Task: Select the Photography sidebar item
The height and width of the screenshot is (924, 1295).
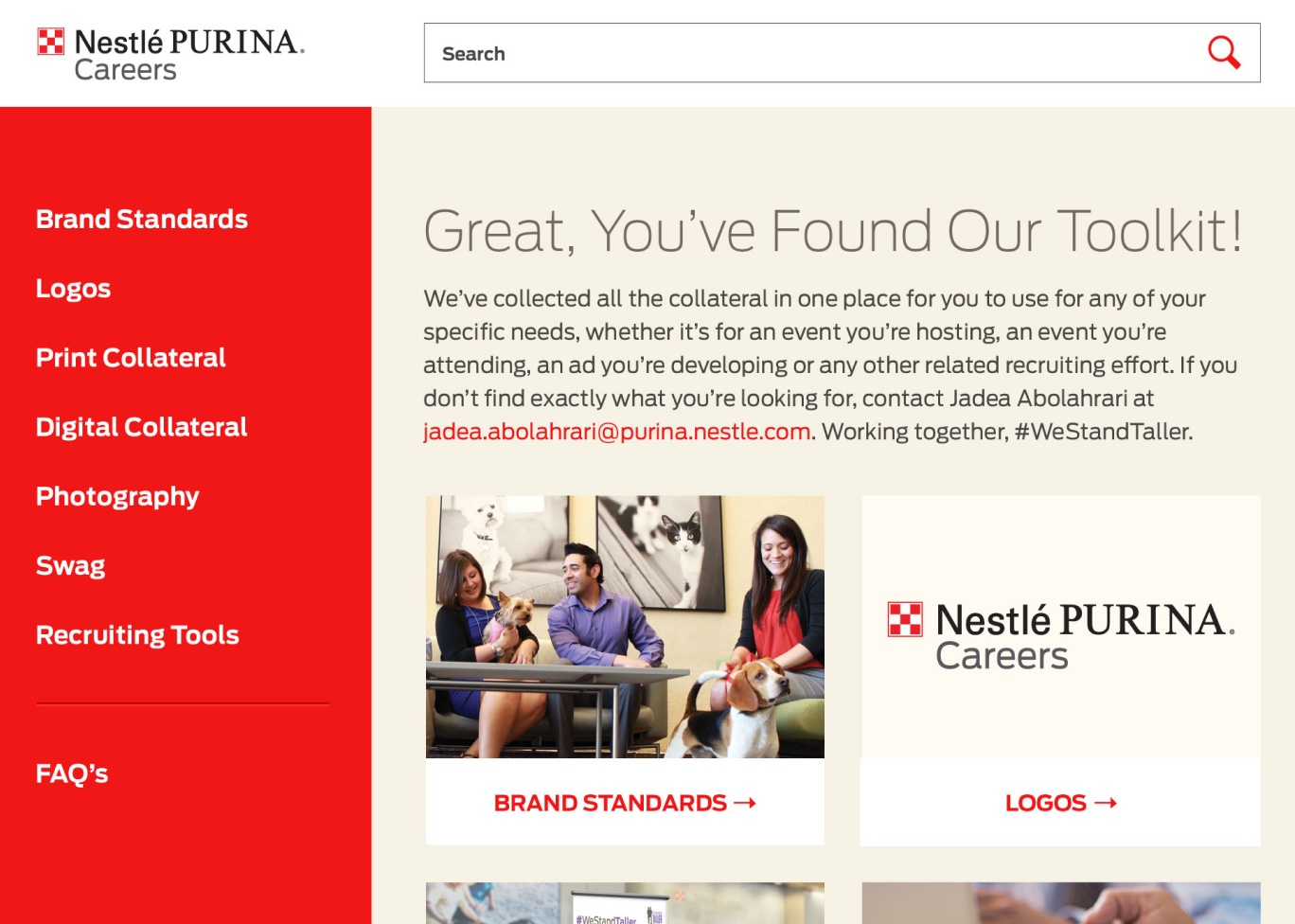Action: pos(117,496)
